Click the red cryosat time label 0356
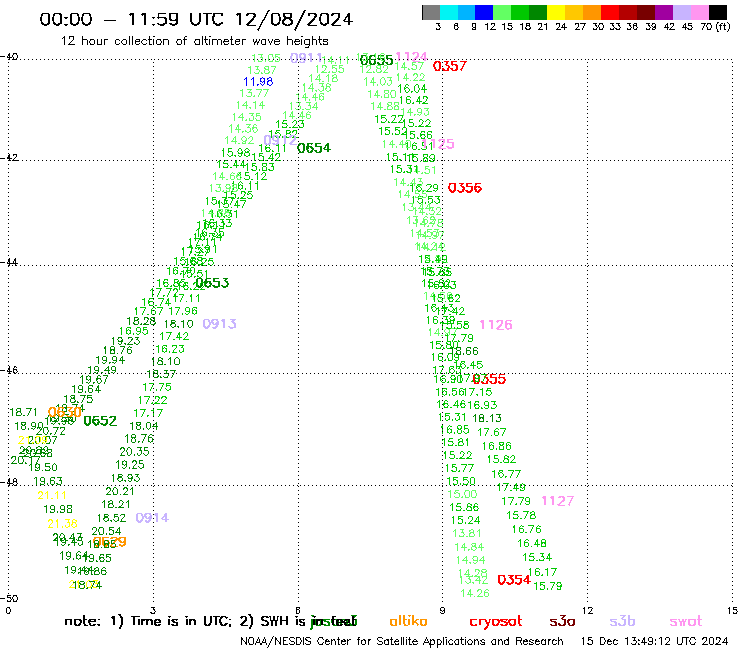740x650 pixels. click(x=465, y=188)
